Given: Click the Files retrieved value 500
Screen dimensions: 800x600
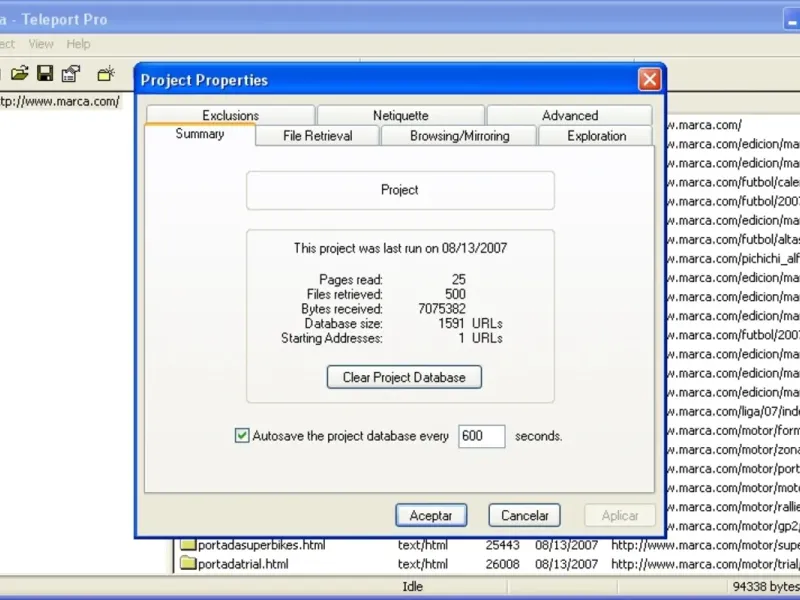Looking at the screenshot, I should (455, 294).
